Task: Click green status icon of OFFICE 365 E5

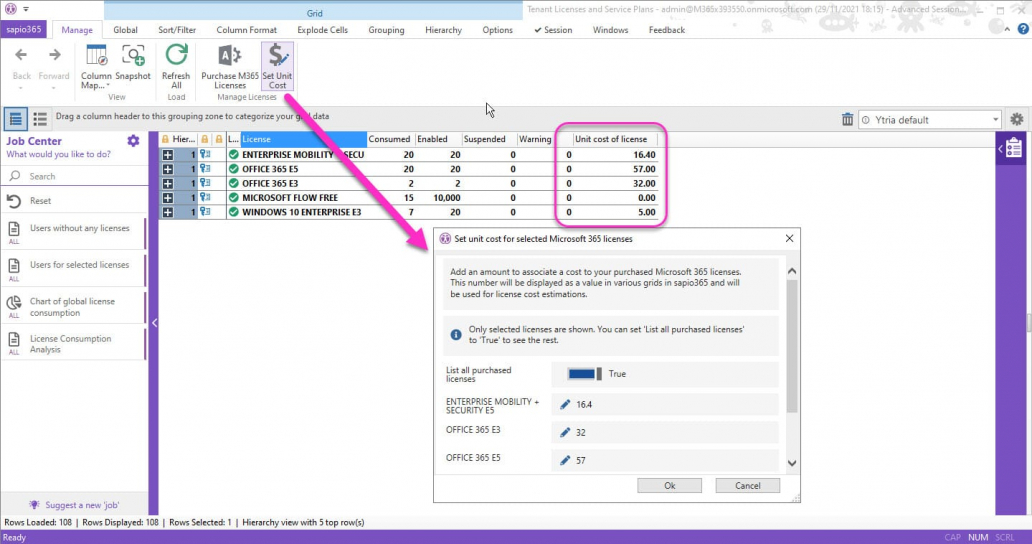Action: (x=234, y=169)
